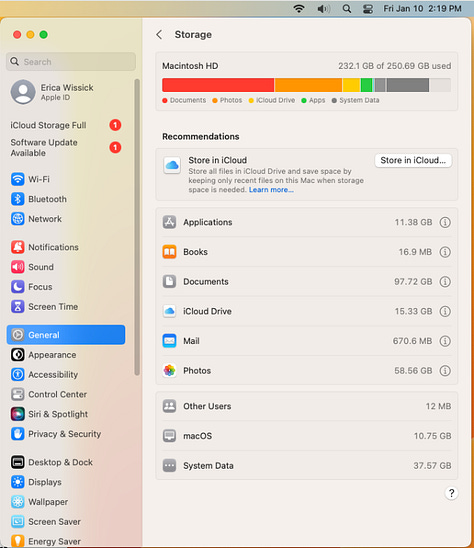Open Erica Wissick Apple ID profile
Screen dimensions: 474x548
coord(52,92)
